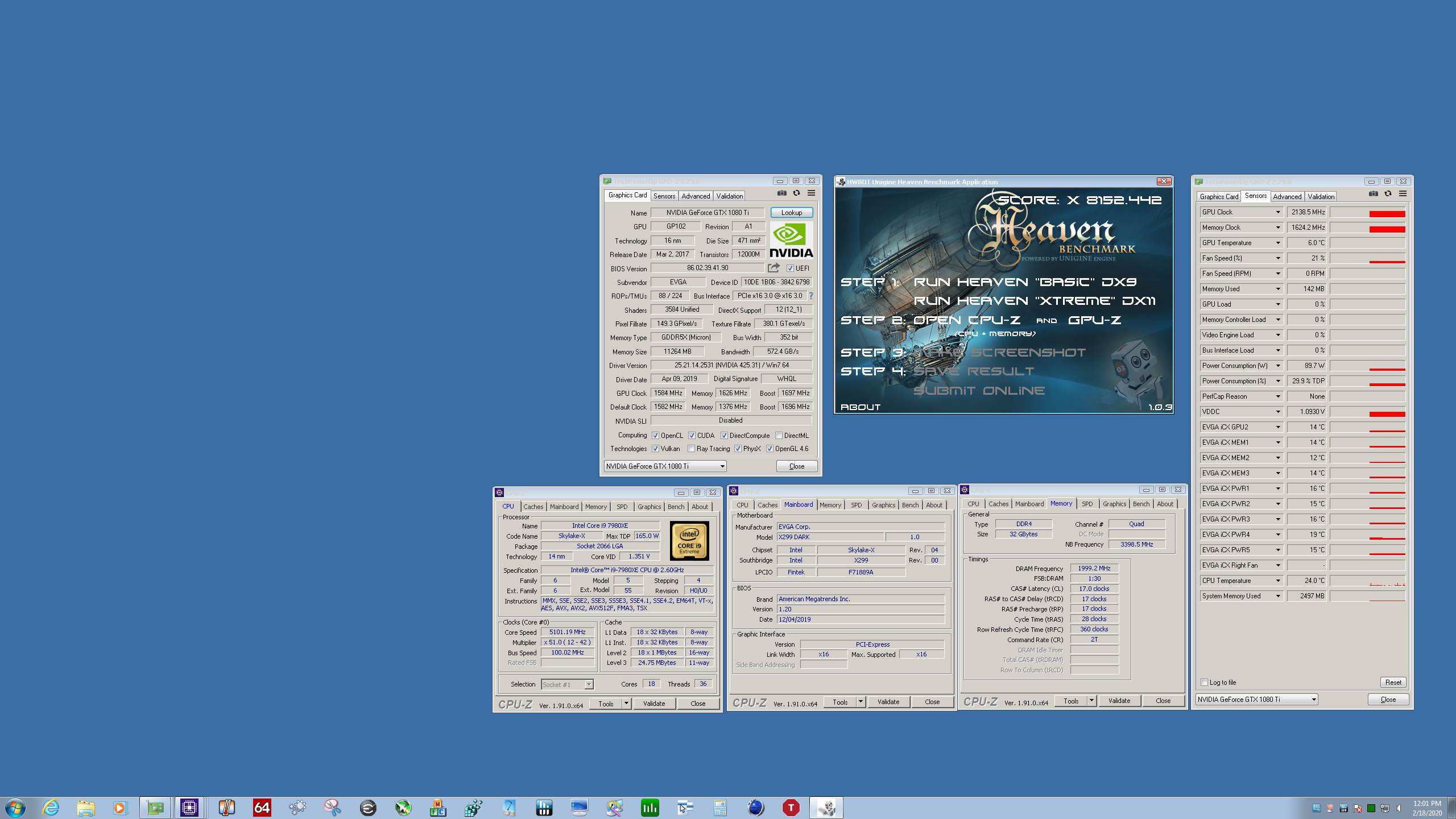Toggle the CUDA checkbox
Image resolution: width=1456 pixels, height=819 pixels.
click(x=692, y=436)
